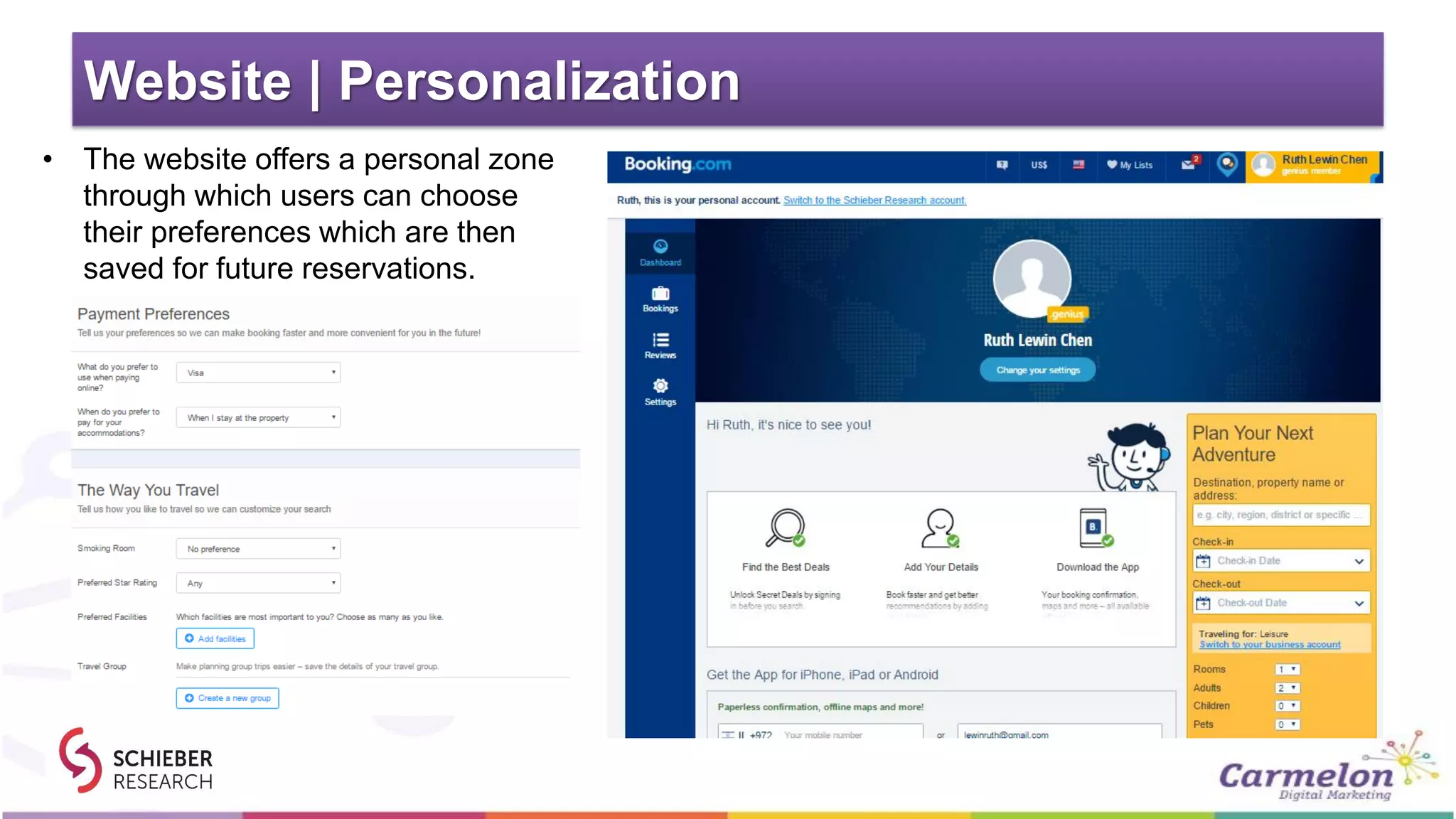Screen dimensions: 1456x819
Task: Click the map pin avatar icon
Action: tap(1227, 165)
